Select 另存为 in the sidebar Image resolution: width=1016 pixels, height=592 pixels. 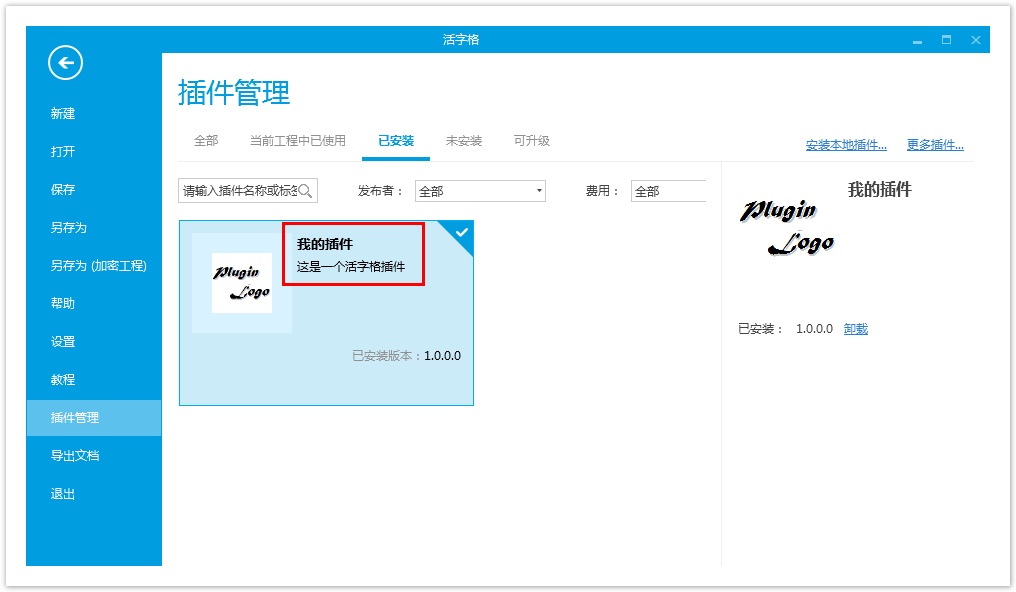69,227
